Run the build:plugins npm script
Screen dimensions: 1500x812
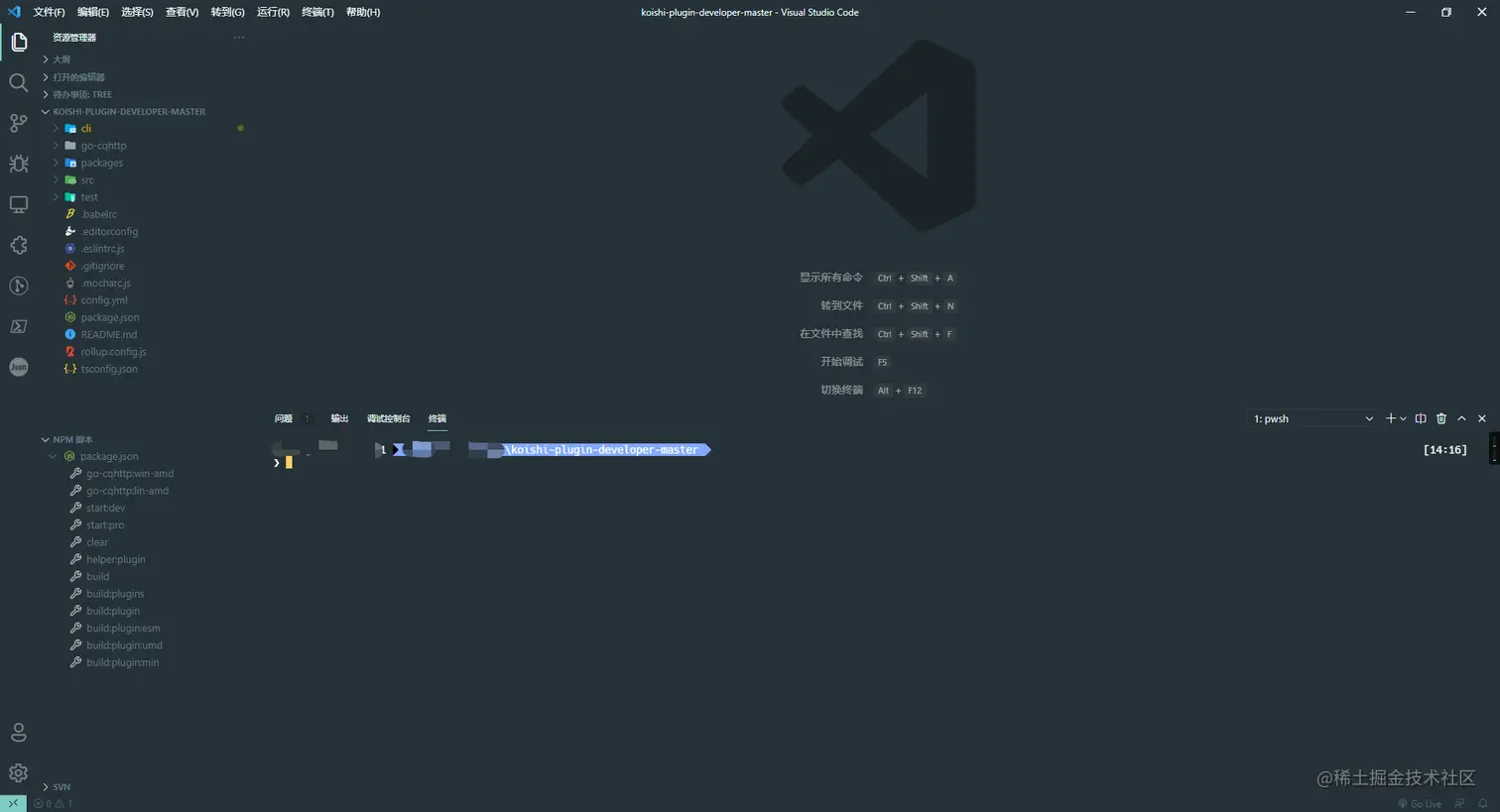coord(115,594)
